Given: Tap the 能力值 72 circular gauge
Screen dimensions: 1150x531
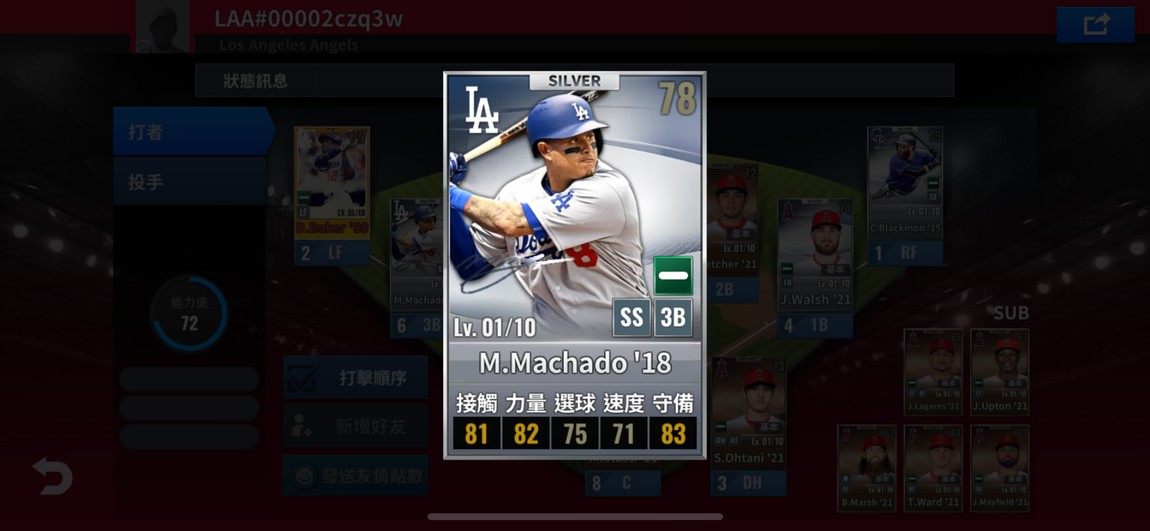Looking at the screenshot, I should tap(189, 314).
